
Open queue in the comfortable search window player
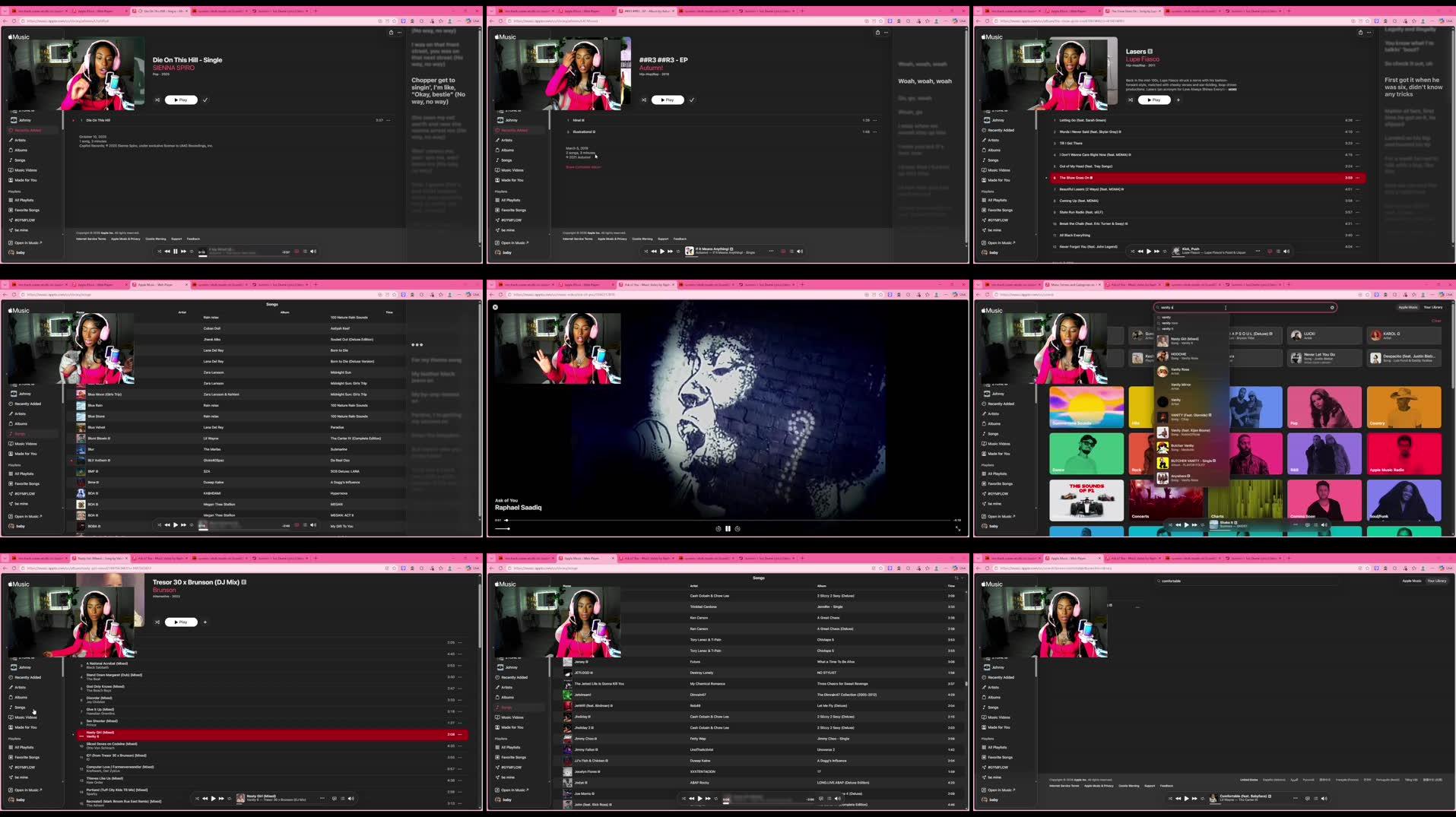coord(1315,799)
